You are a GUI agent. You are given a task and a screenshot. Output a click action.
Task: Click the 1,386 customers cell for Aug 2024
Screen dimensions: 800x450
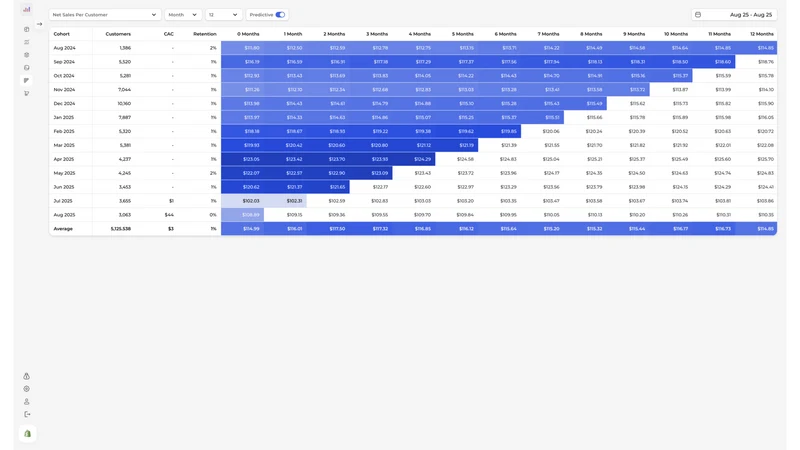pyautogui.click(x=125, y=48)
